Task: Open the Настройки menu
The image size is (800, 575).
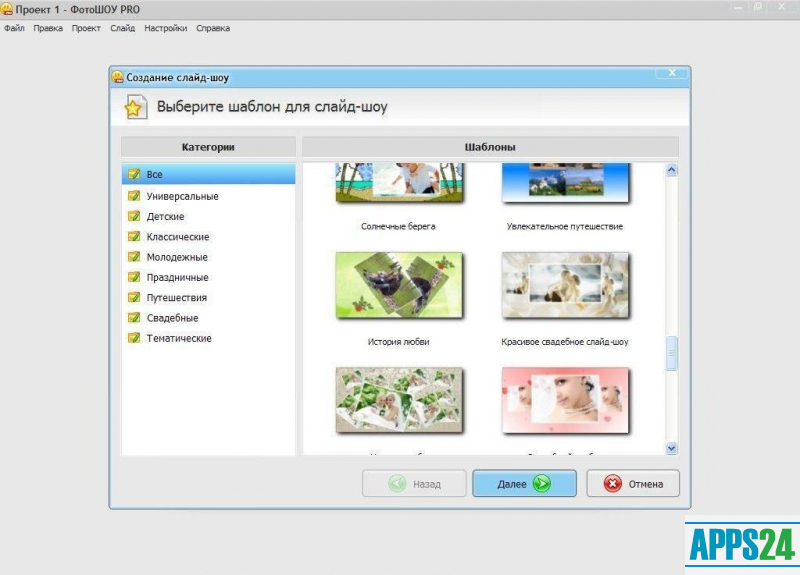Action: pos(165,28)
